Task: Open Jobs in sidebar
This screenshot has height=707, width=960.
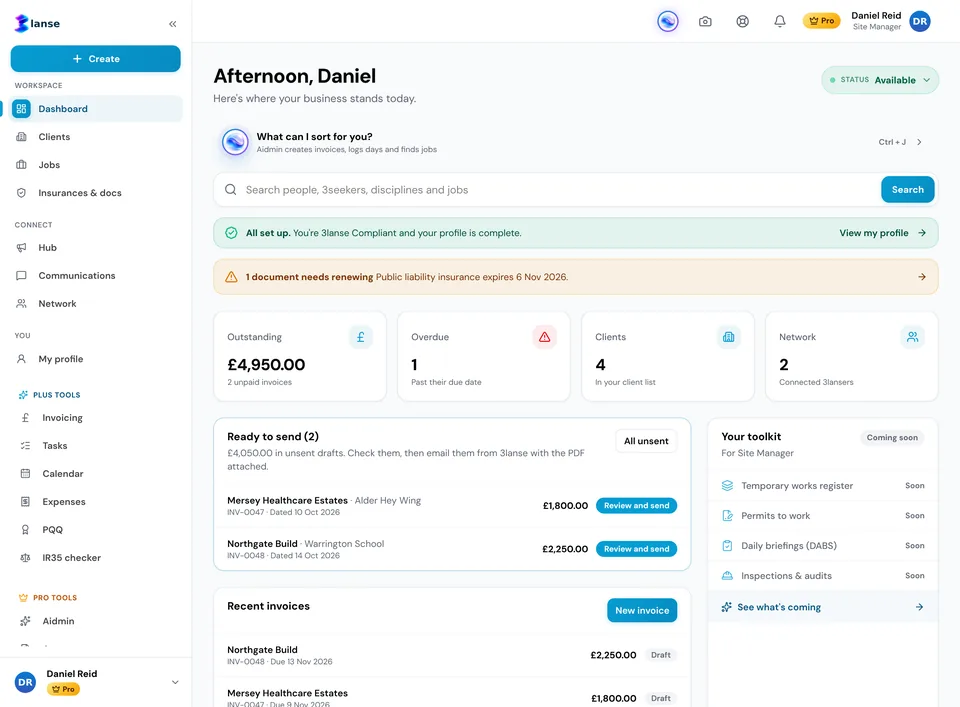Action: click(x=96, y=165)
